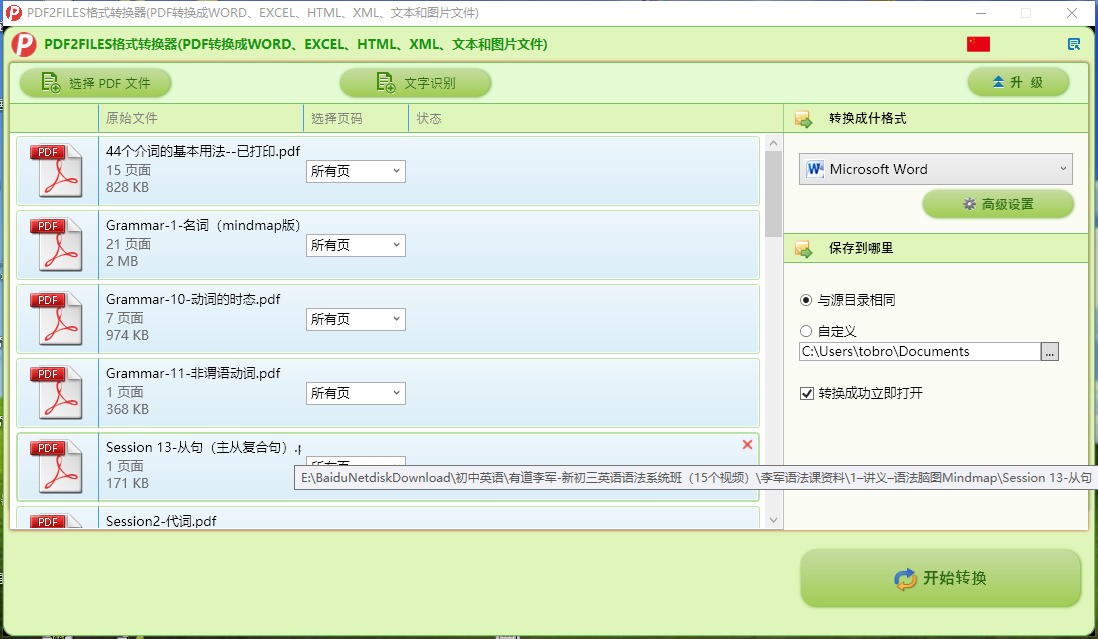Viewport: 1098px width, 639px height.
Task: Click scroll-down arrow of file list
Action: pos(773,520)
